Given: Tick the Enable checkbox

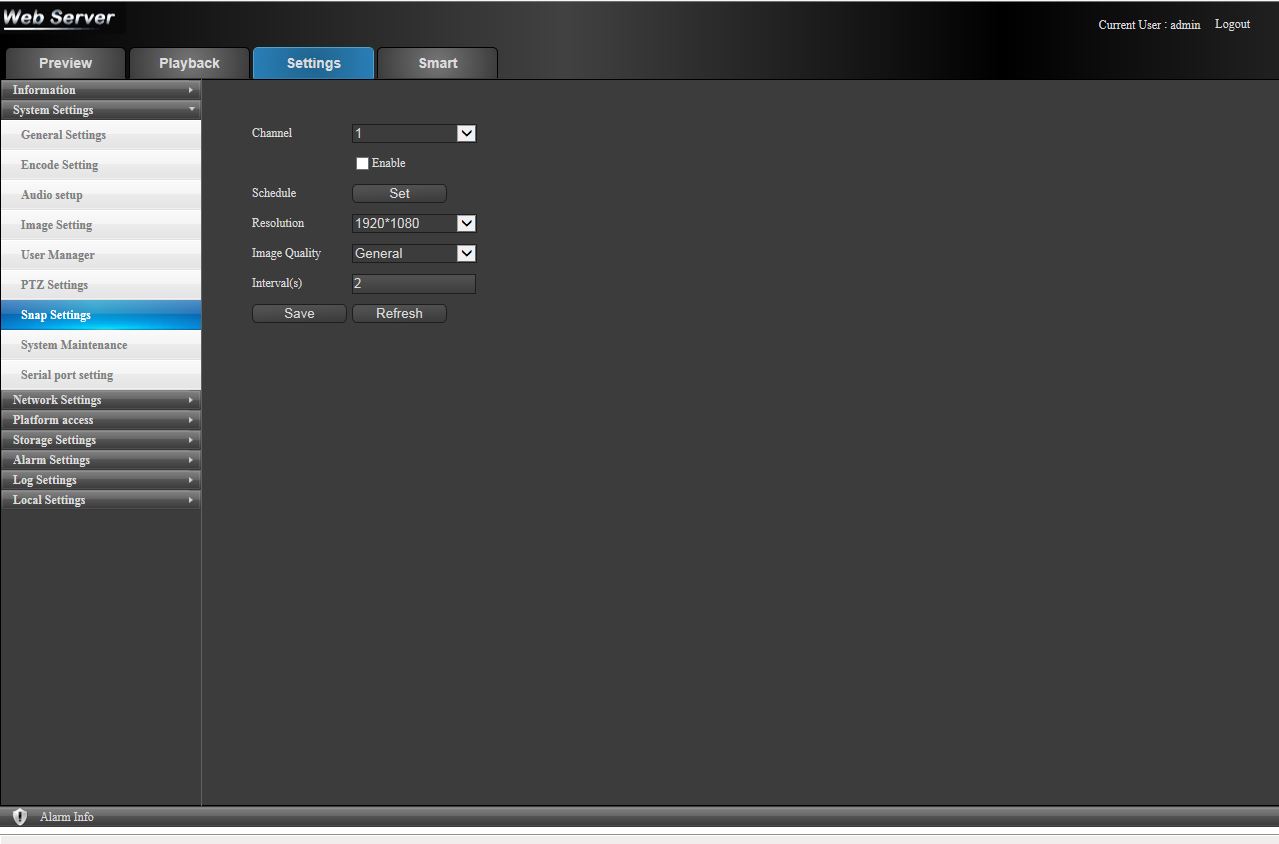Looking at the screenshot, I should pos(362,163).
